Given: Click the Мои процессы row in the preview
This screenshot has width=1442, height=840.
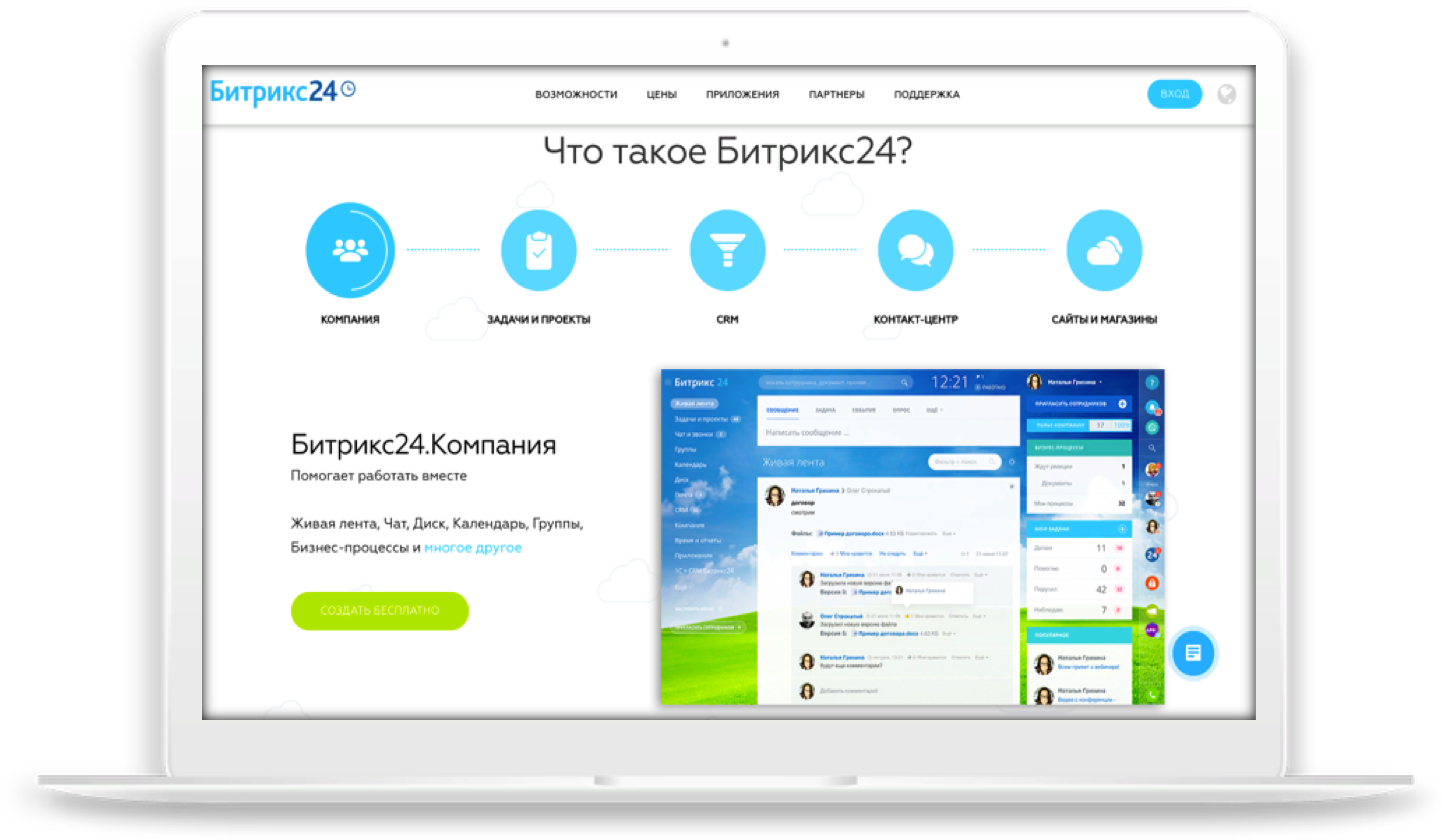Looking at the screenshot, I should [1079, 503].
